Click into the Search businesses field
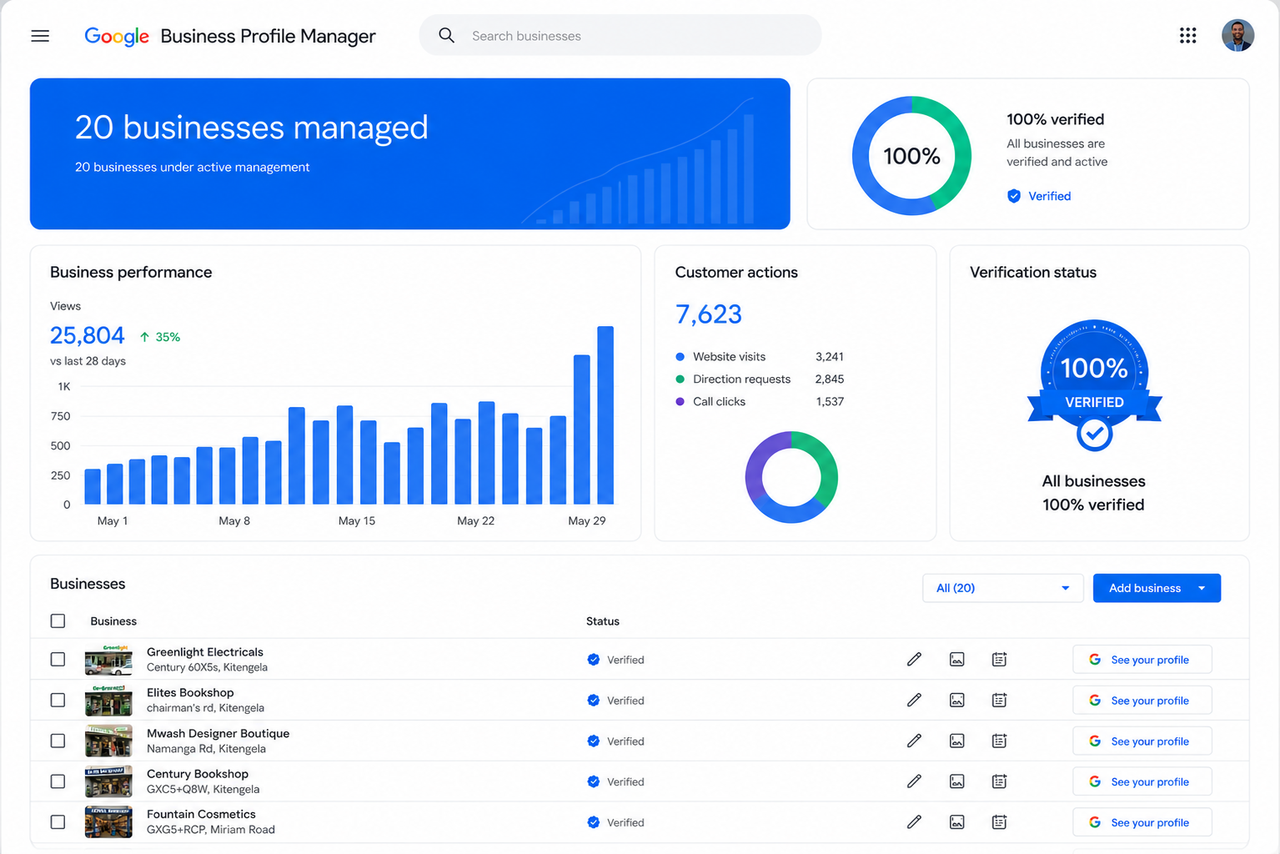Image resolution: width=1280 pixels, height=854 pixels. coord(620,36)
